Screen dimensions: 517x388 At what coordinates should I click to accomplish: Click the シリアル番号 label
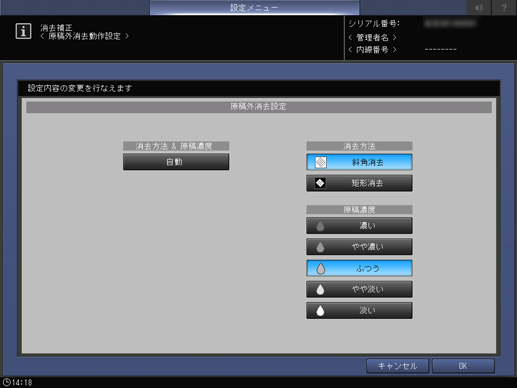coord(374,24)
